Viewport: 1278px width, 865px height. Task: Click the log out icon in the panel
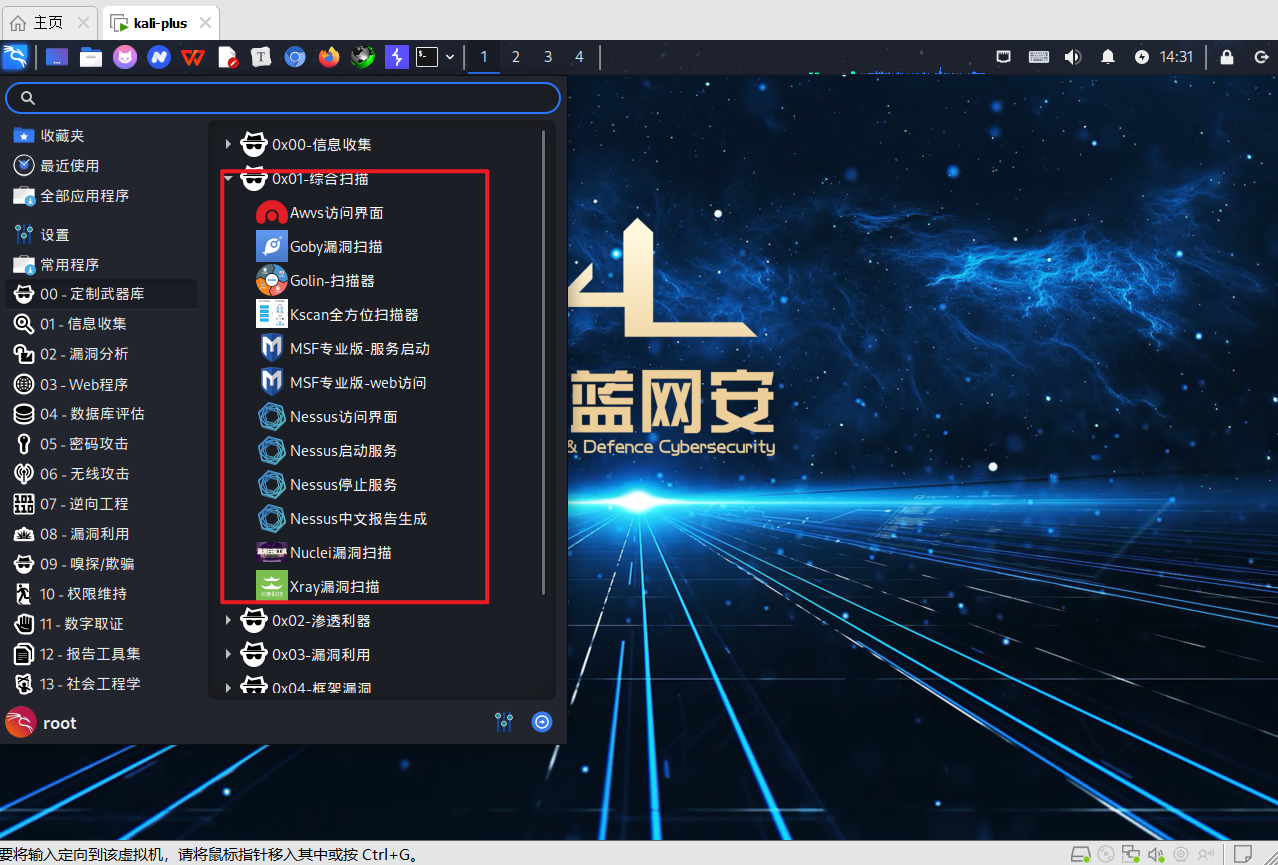pos(1260,57)
